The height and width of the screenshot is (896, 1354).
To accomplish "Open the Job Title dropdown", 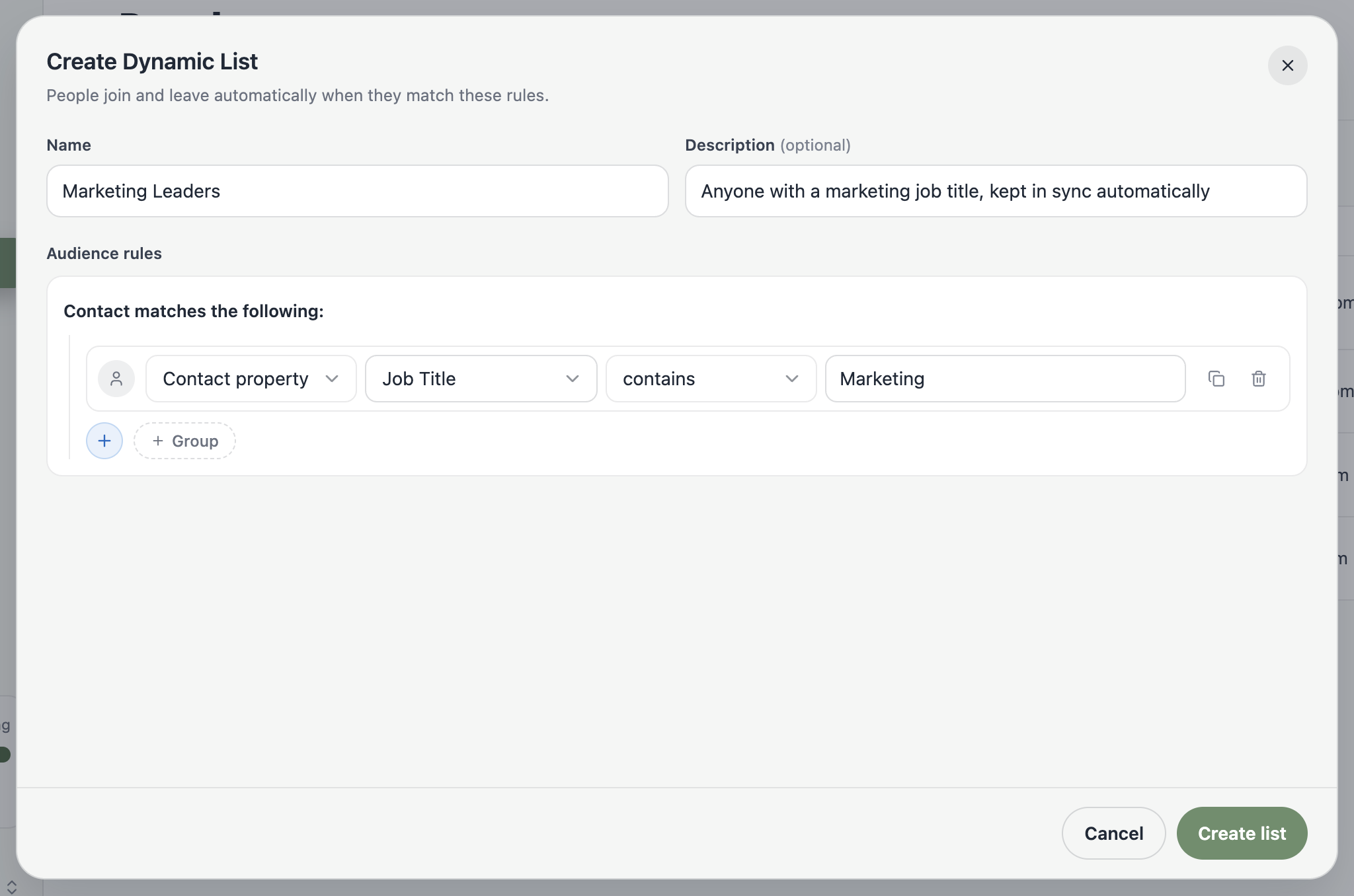I will (x=481, y=379).
